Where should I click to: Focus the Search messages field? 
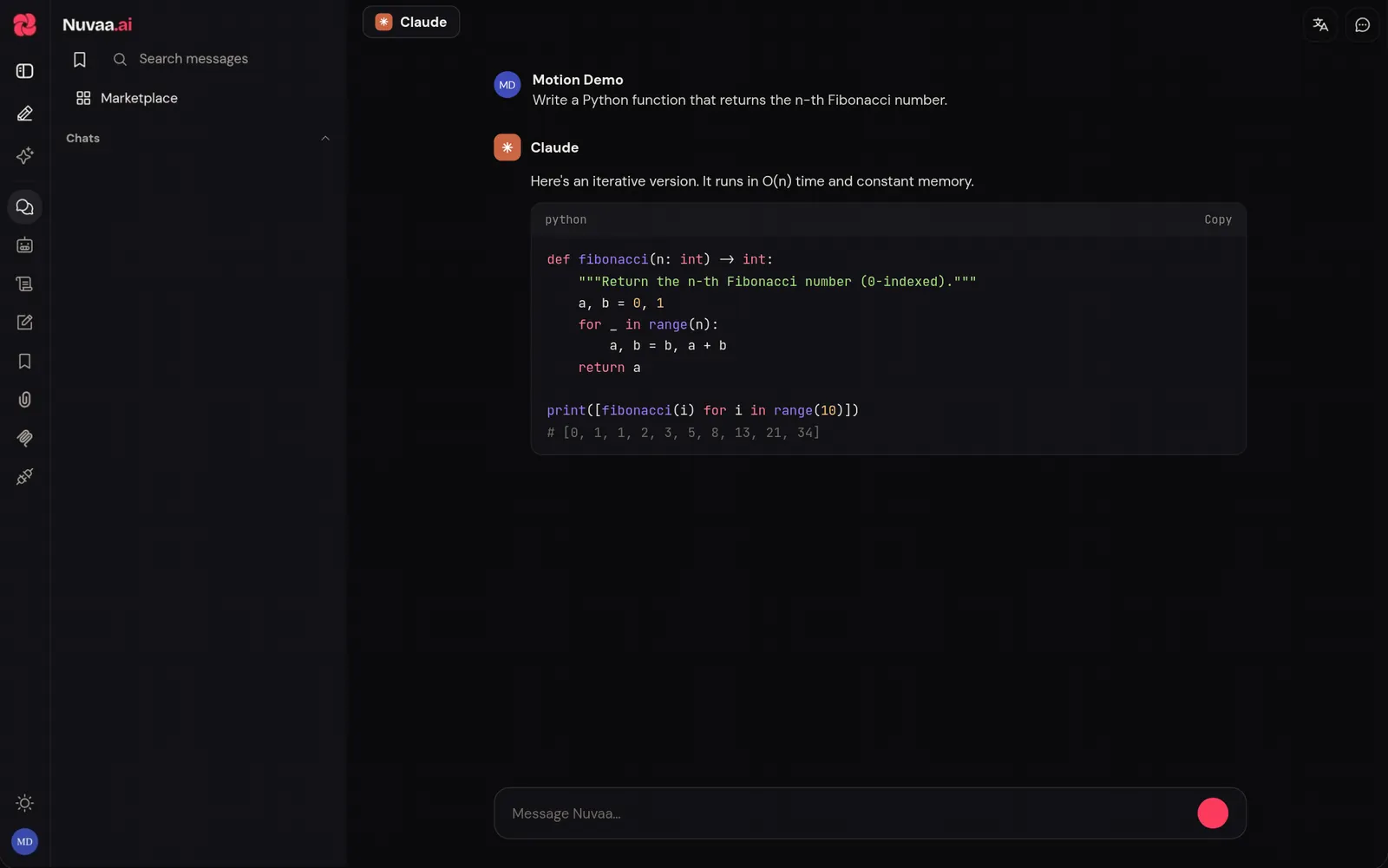[x=221, y=59]
